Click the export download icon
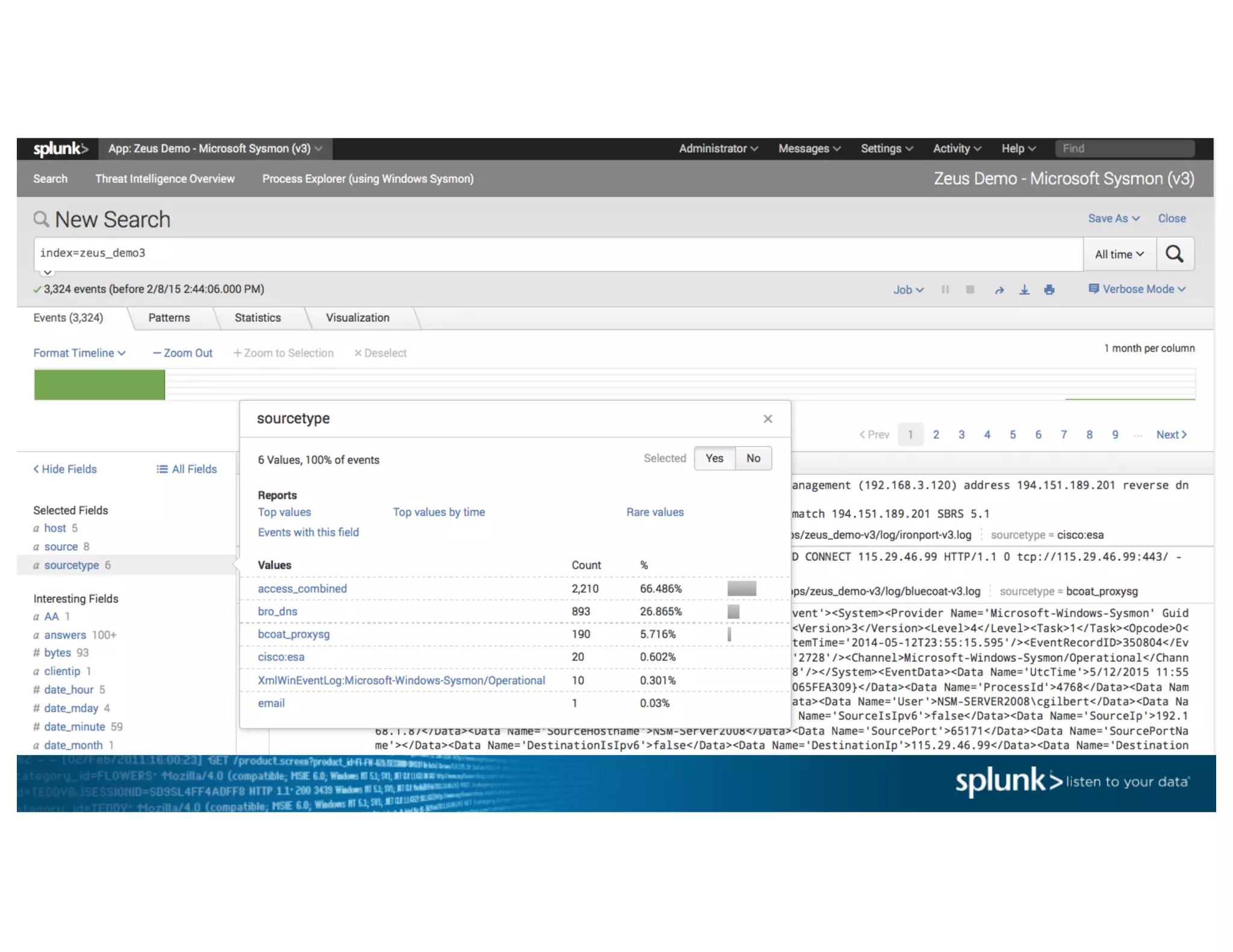Screen dimensions: 1233x952 pos(1024,290)
